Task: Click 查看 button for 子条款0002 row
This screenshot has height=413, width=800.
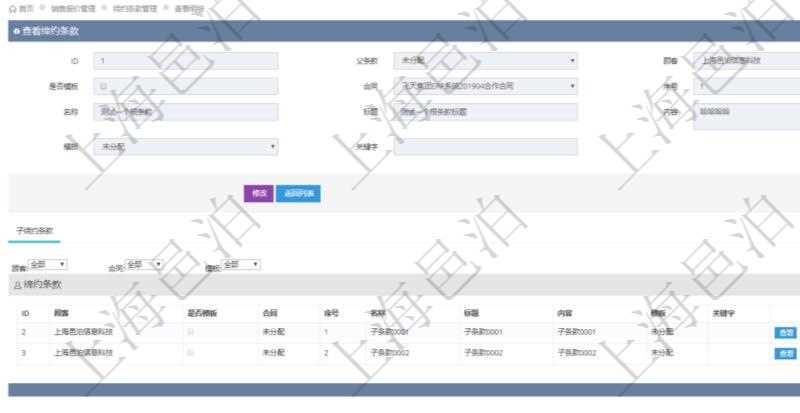Action: tap(786, 353)
